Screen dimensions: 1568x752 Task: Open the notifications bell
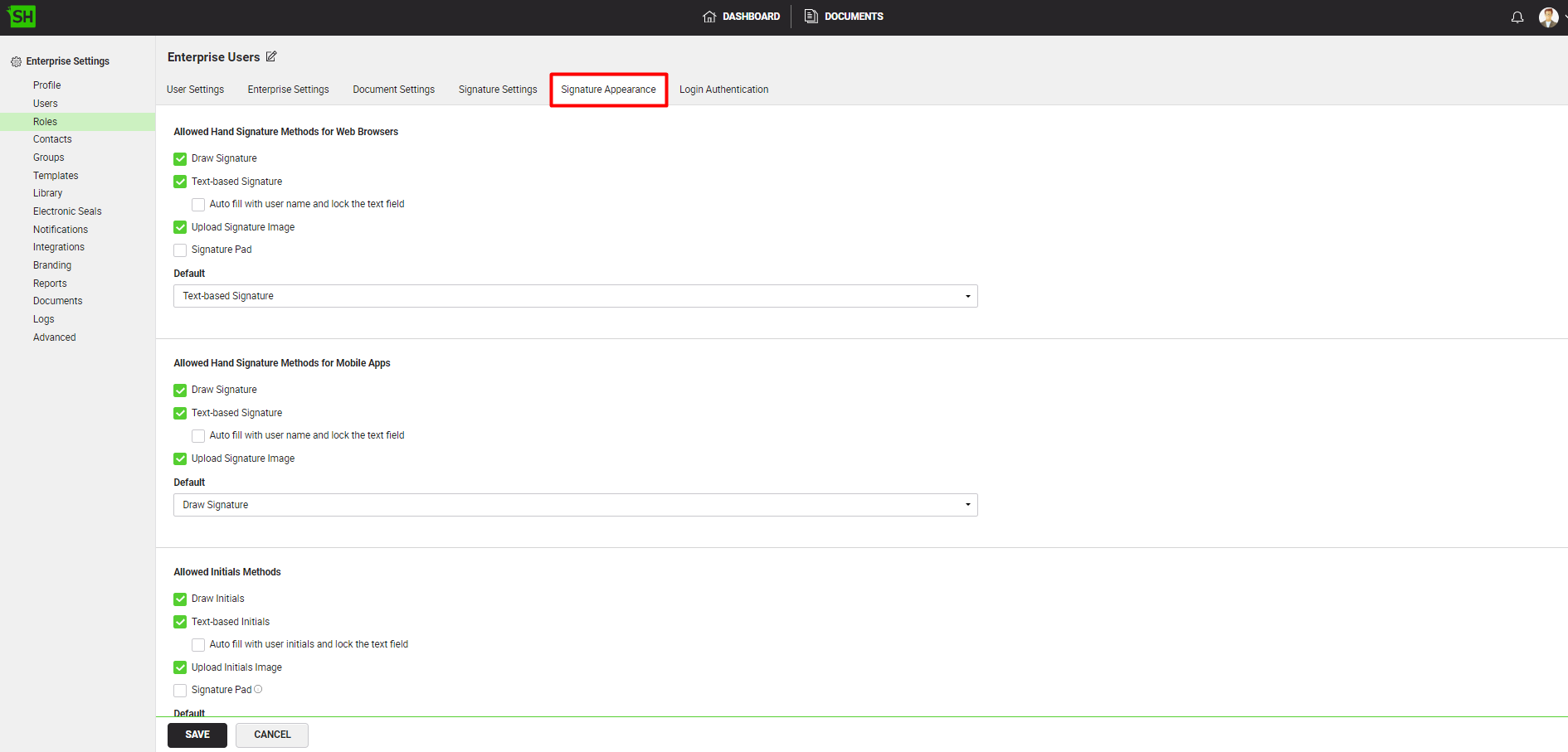(x=1517, y=17)
